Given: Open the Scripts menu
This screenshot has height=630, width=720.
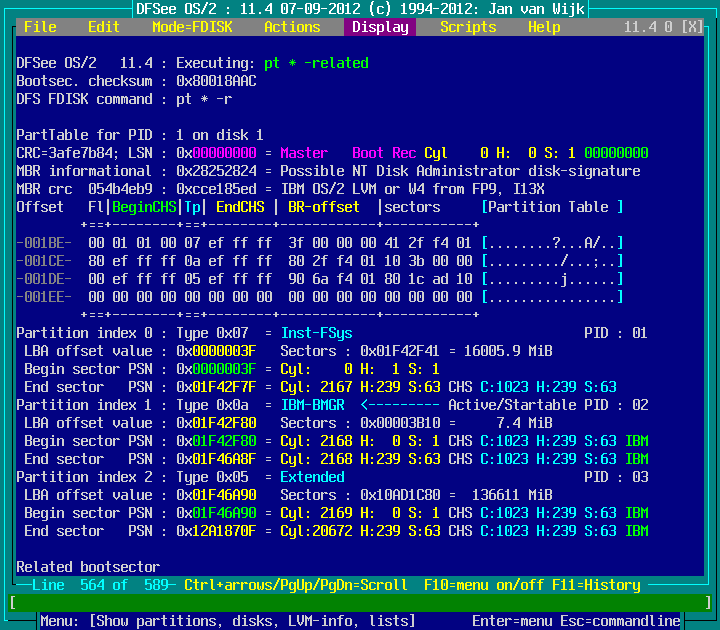Looking at the screenshot, I should point(468,27).
